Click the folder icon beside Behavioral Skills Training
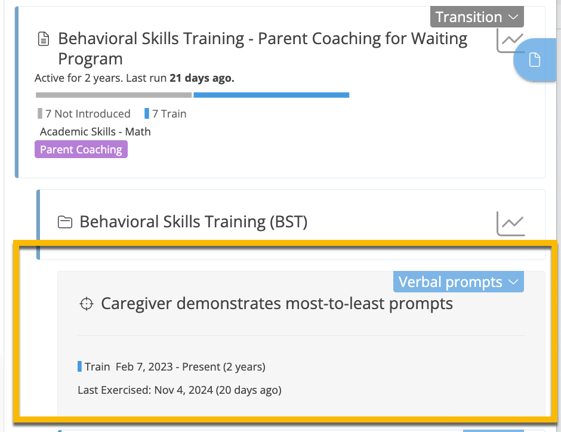Image resolution: width=561 pixels, height=432 pixels. [65, 222]
